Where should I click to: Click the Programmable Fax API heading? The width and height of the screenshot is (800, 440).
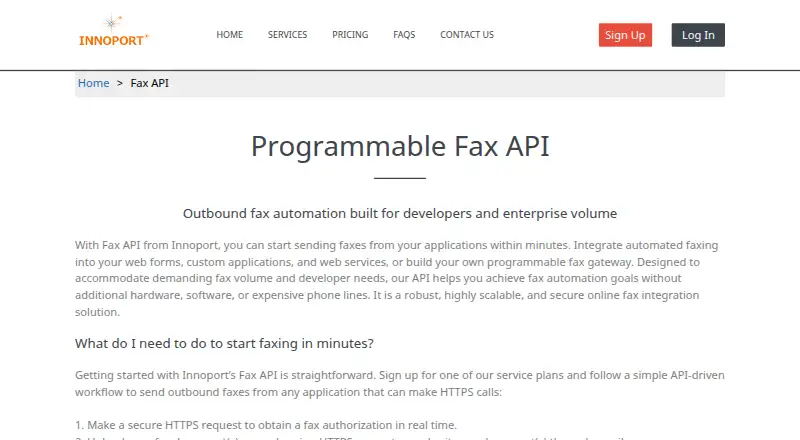(x=400, y=146)
